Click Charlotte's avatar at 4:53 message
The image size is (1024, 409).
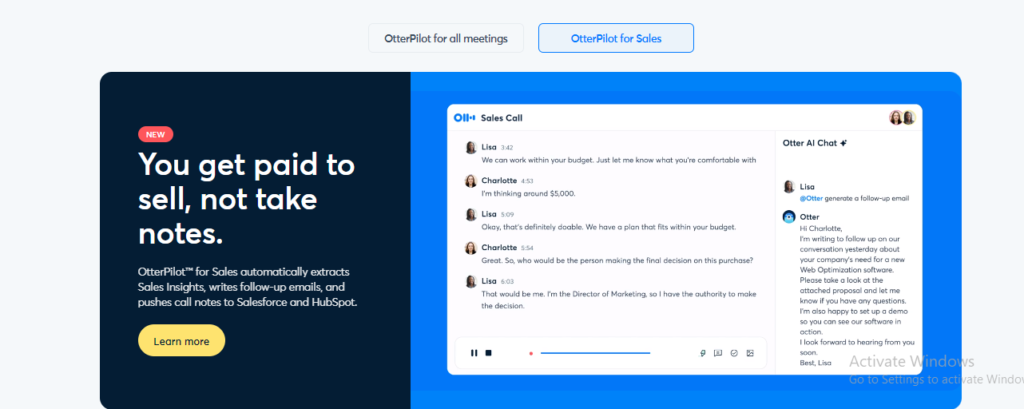[x=470, y=181]
